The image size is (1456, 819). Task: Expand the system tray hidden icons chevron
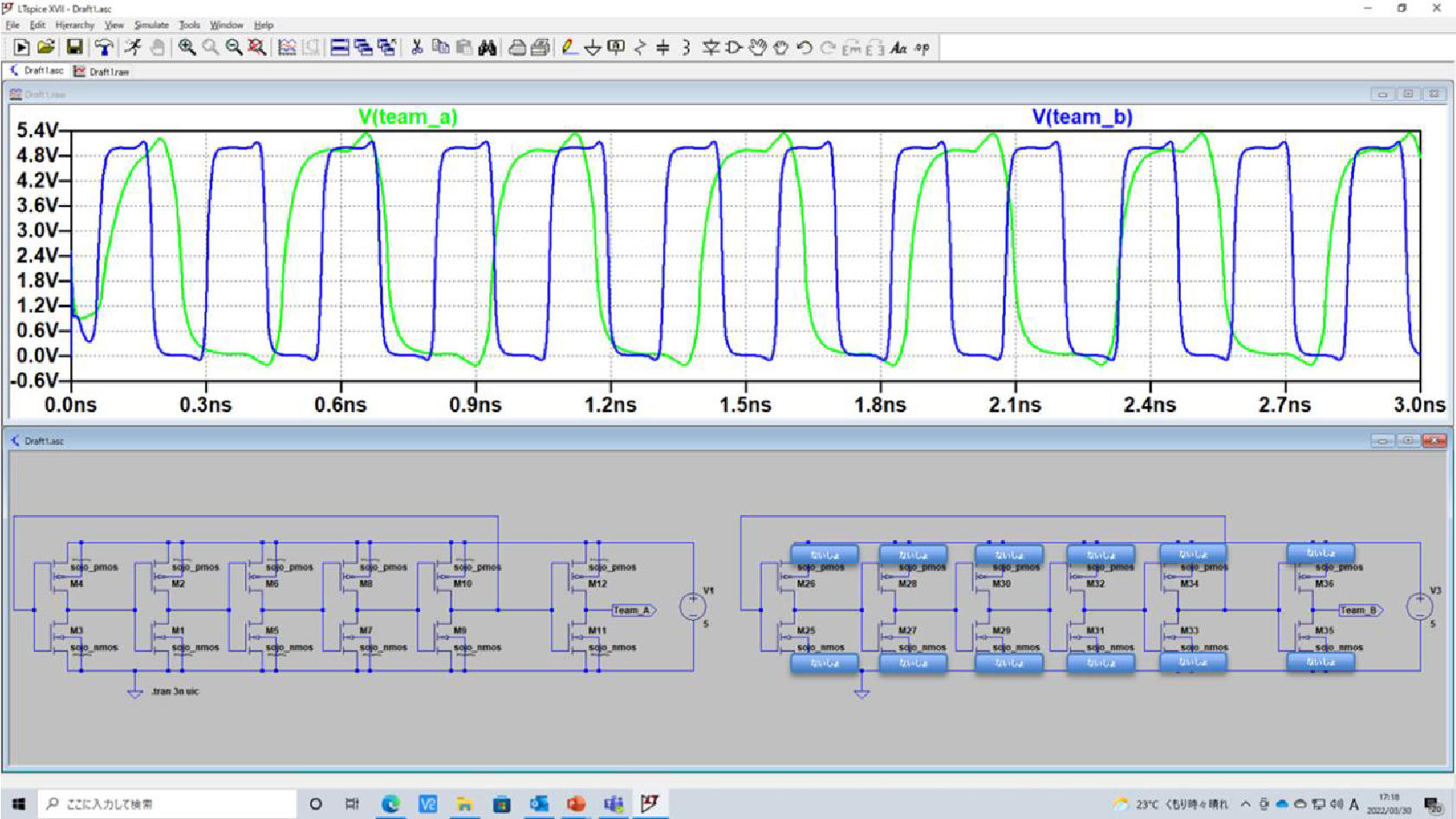coord(1245,804)
